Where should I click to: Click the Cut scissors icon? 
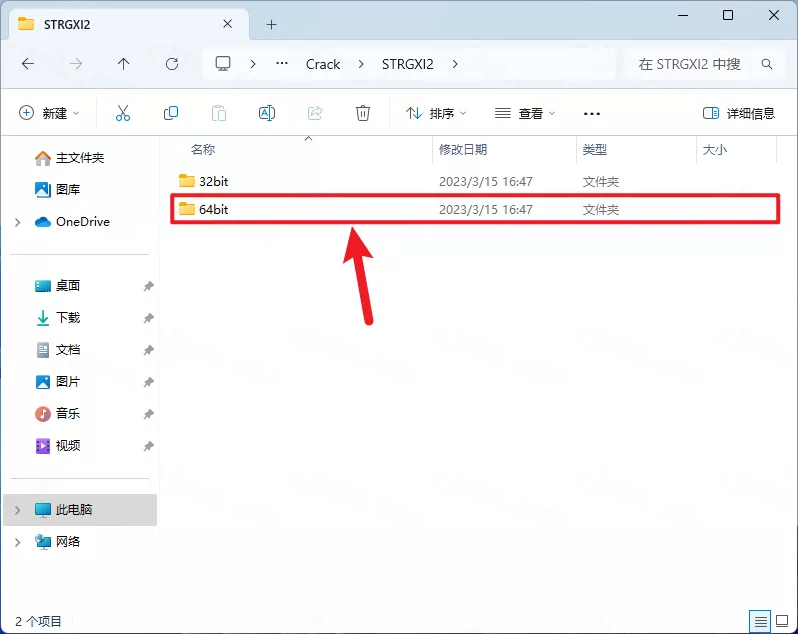(123, 113)
